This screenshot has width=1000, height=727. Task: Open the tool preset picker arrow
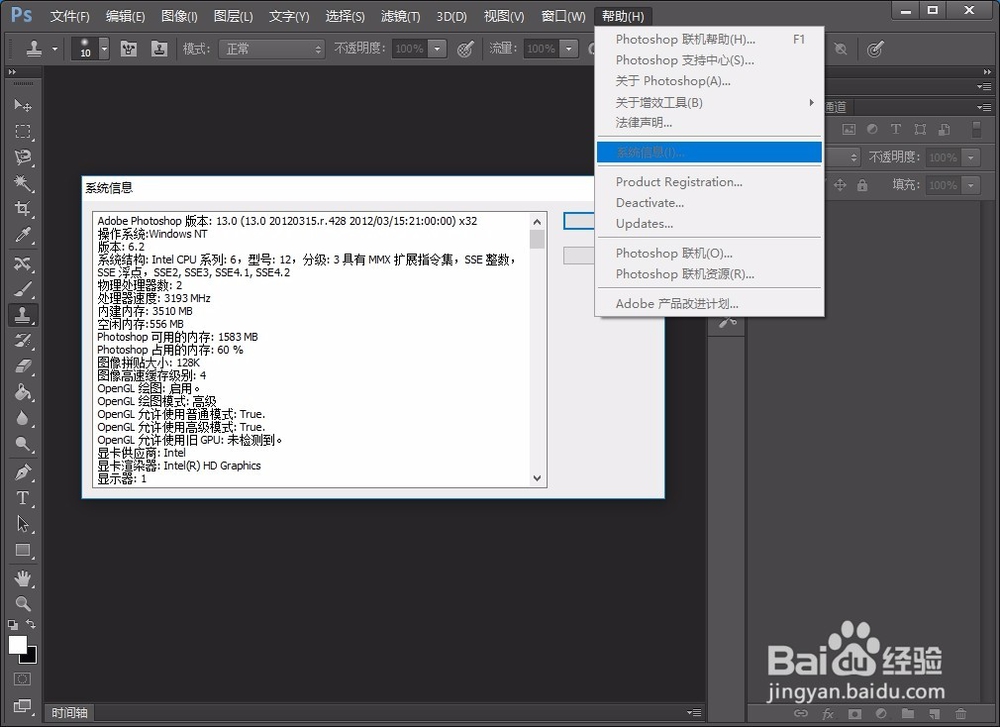(55, 48)
